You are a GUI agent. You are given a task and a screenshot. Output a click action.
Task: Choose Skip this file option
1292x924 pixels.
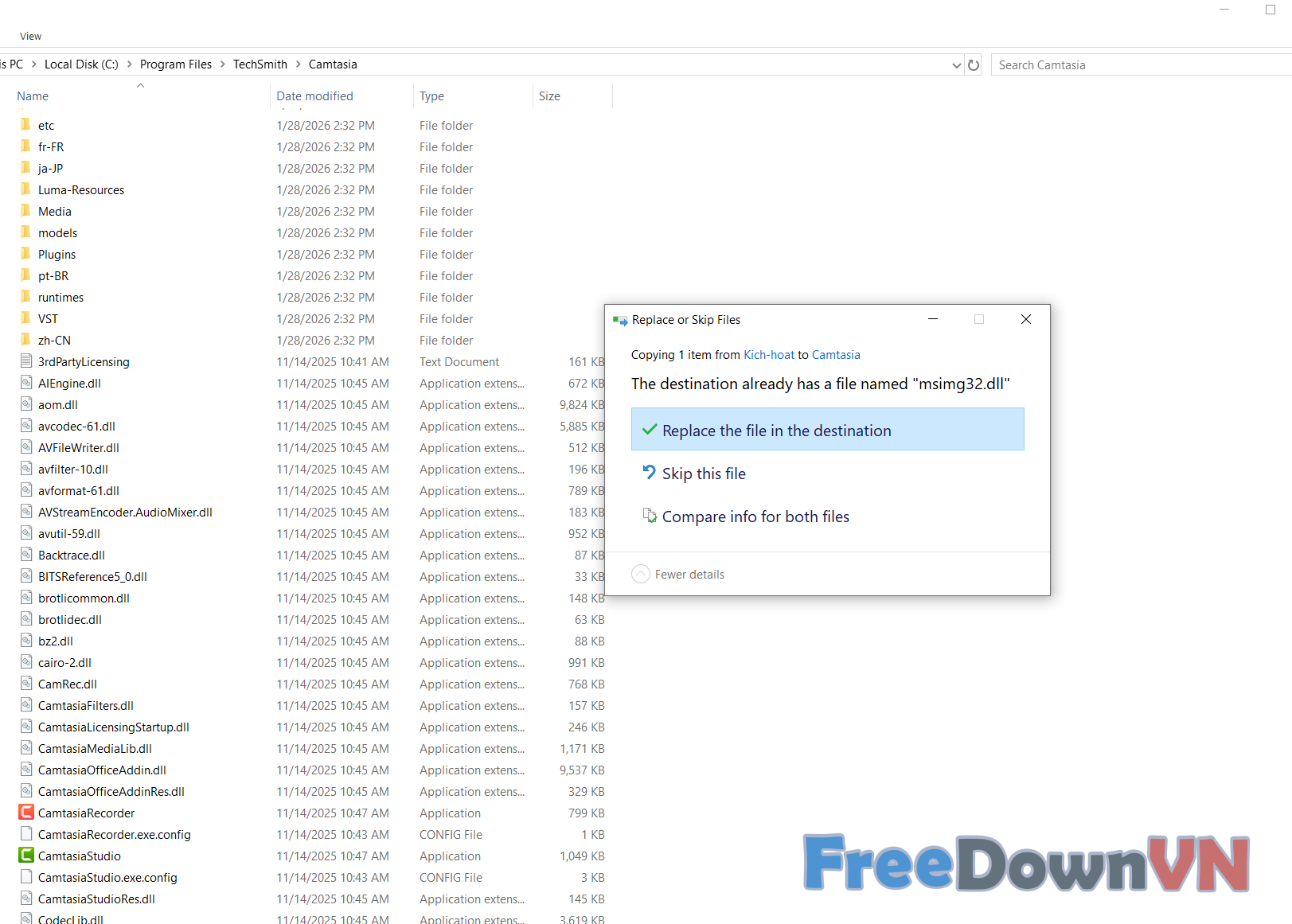coord(704,474)
